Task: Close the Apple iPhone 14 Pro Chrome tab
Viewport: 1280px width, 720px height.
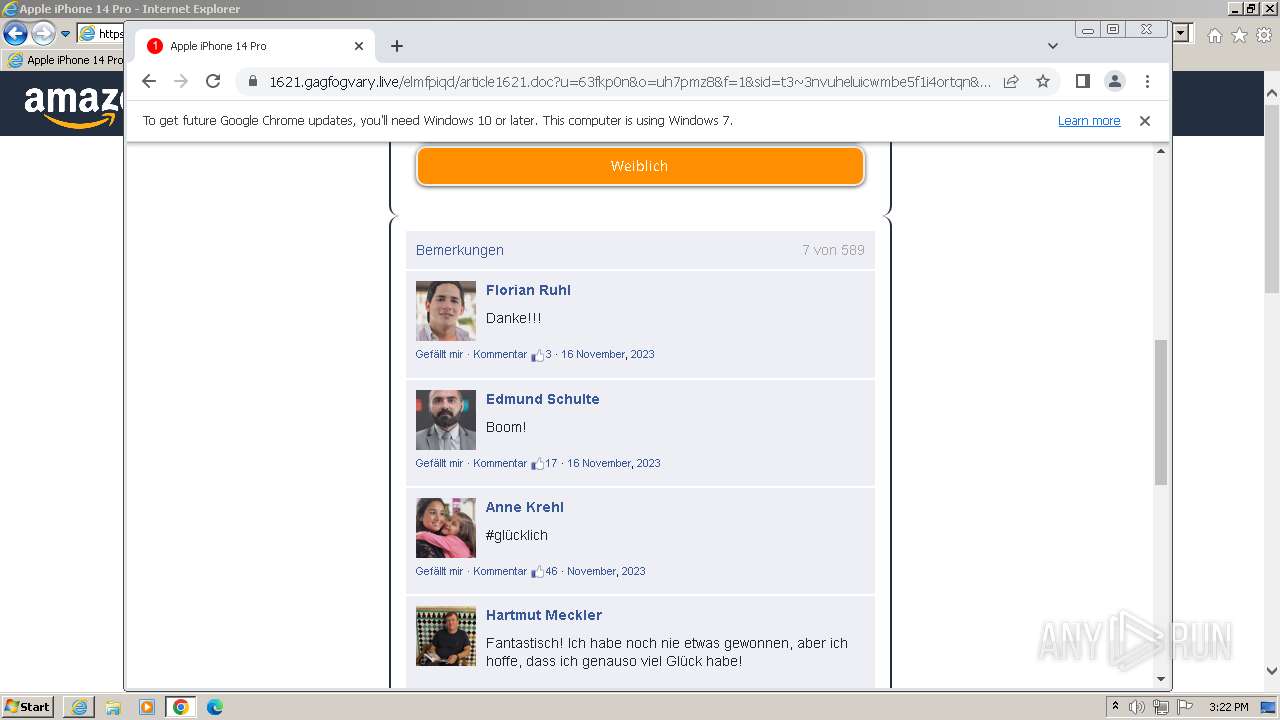Action: pos(359,46)
